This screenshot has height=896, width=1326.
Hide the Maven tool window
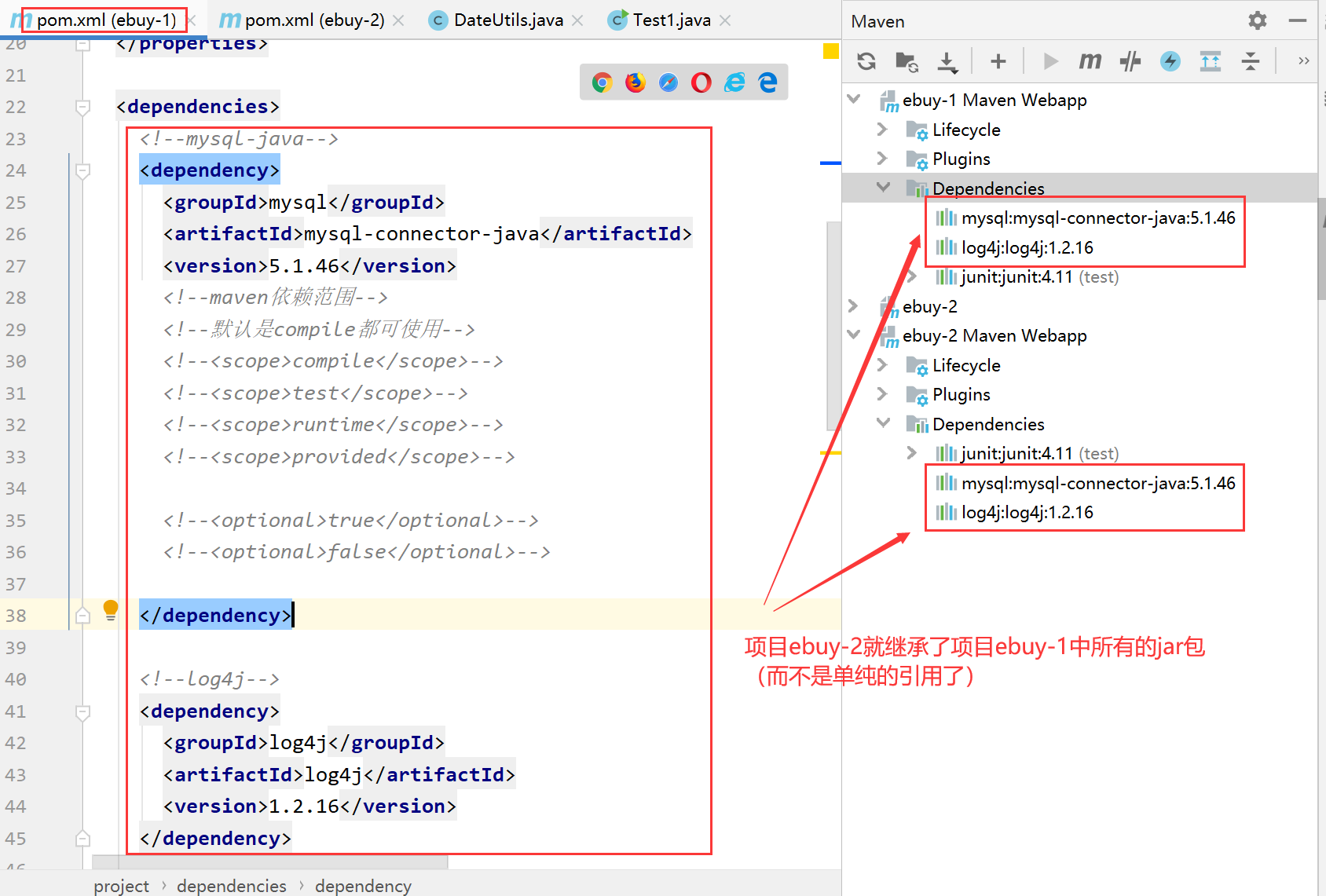pos(1298,20)
